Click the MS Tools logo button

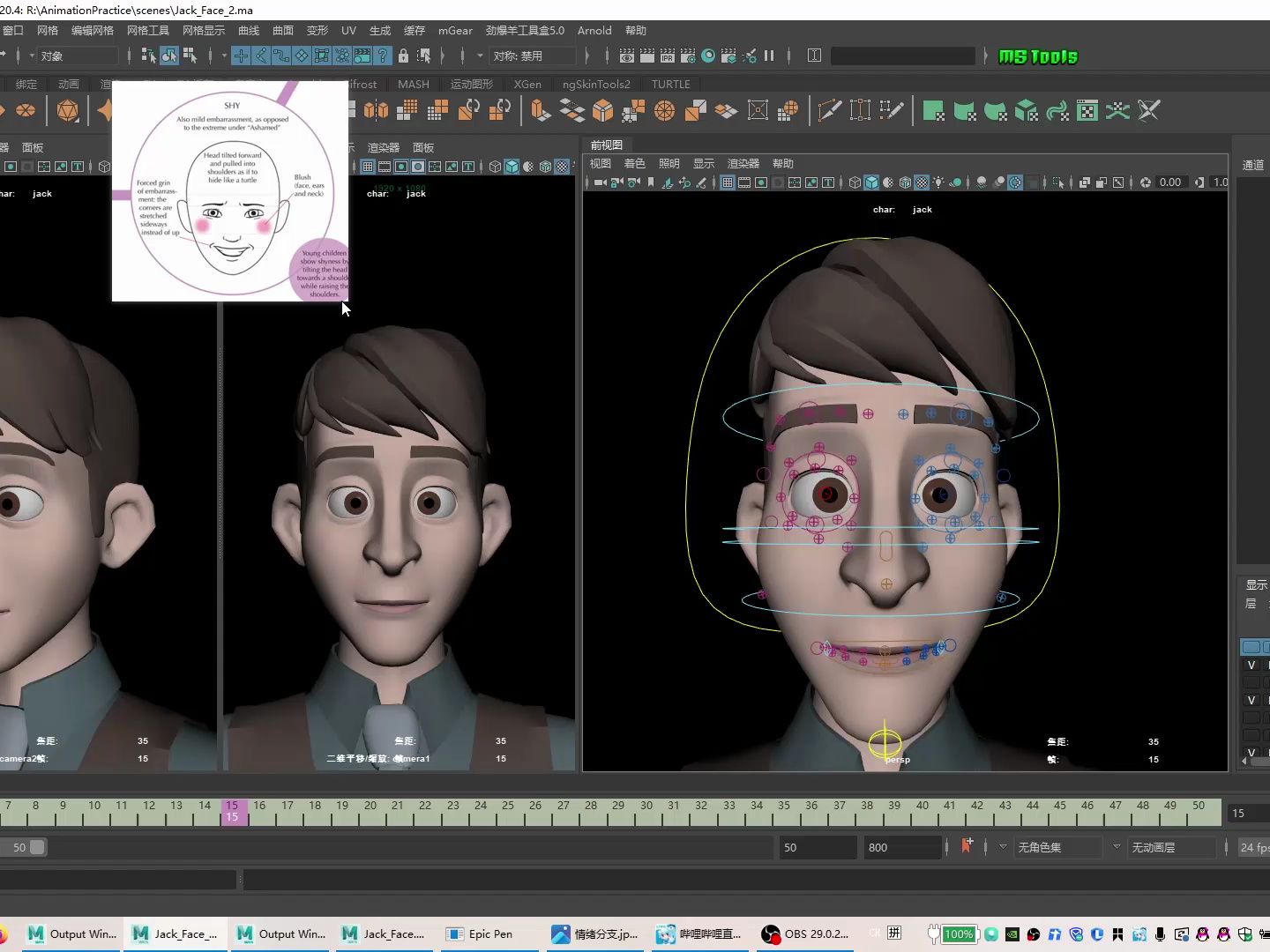click(1037, 56)
